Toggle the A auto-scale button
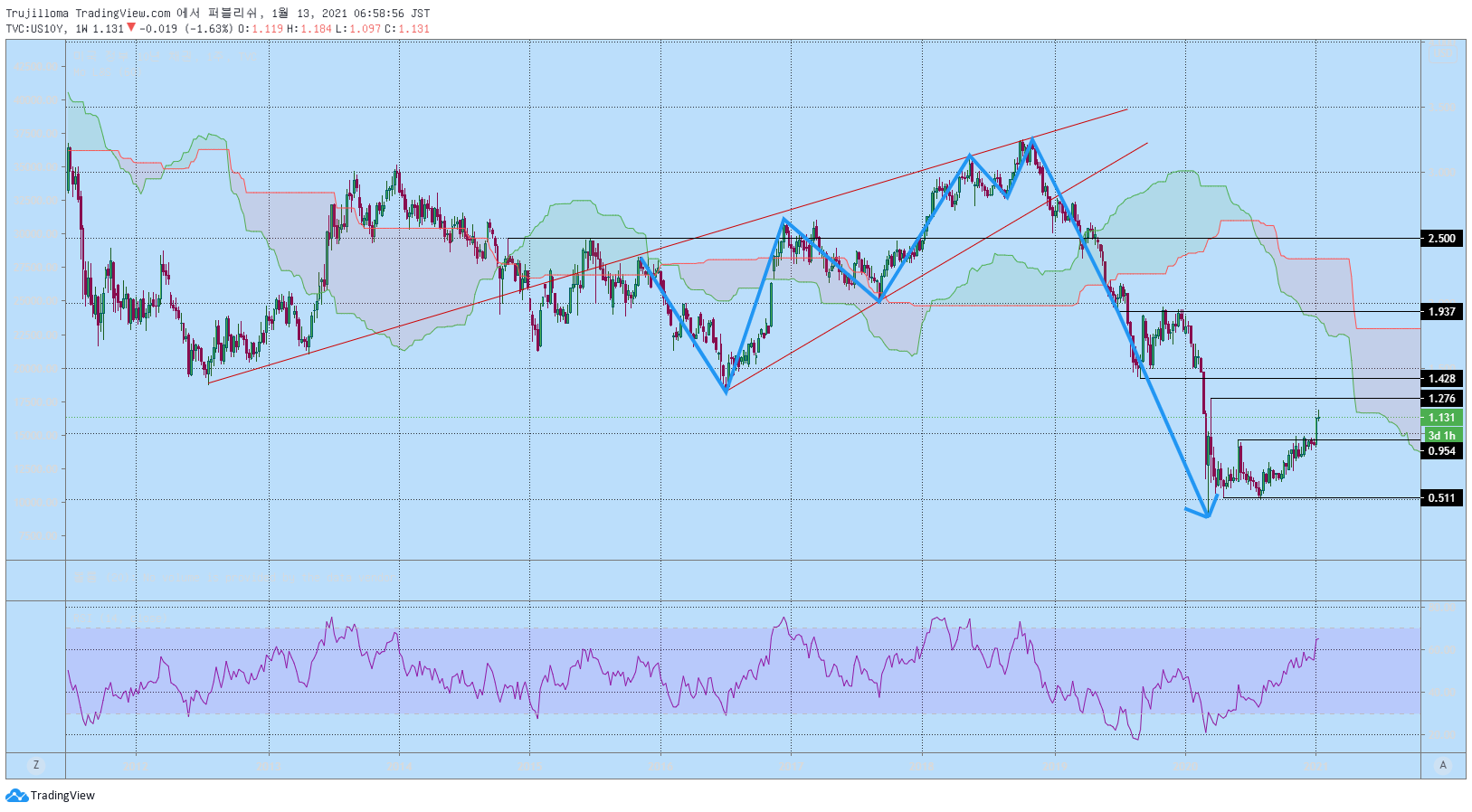Screen dimensions: 1472x812 coord(1443,765)
